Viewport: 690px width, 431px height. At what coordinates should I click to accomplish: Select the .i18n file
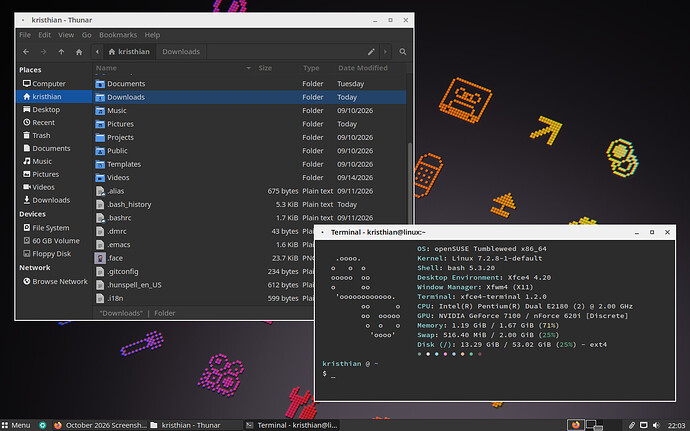(204, 298)
